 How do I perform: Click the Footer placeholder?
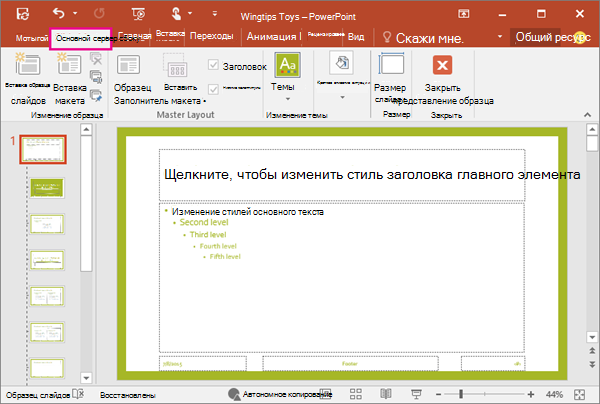pyautogui.click(x=350, y=363)
